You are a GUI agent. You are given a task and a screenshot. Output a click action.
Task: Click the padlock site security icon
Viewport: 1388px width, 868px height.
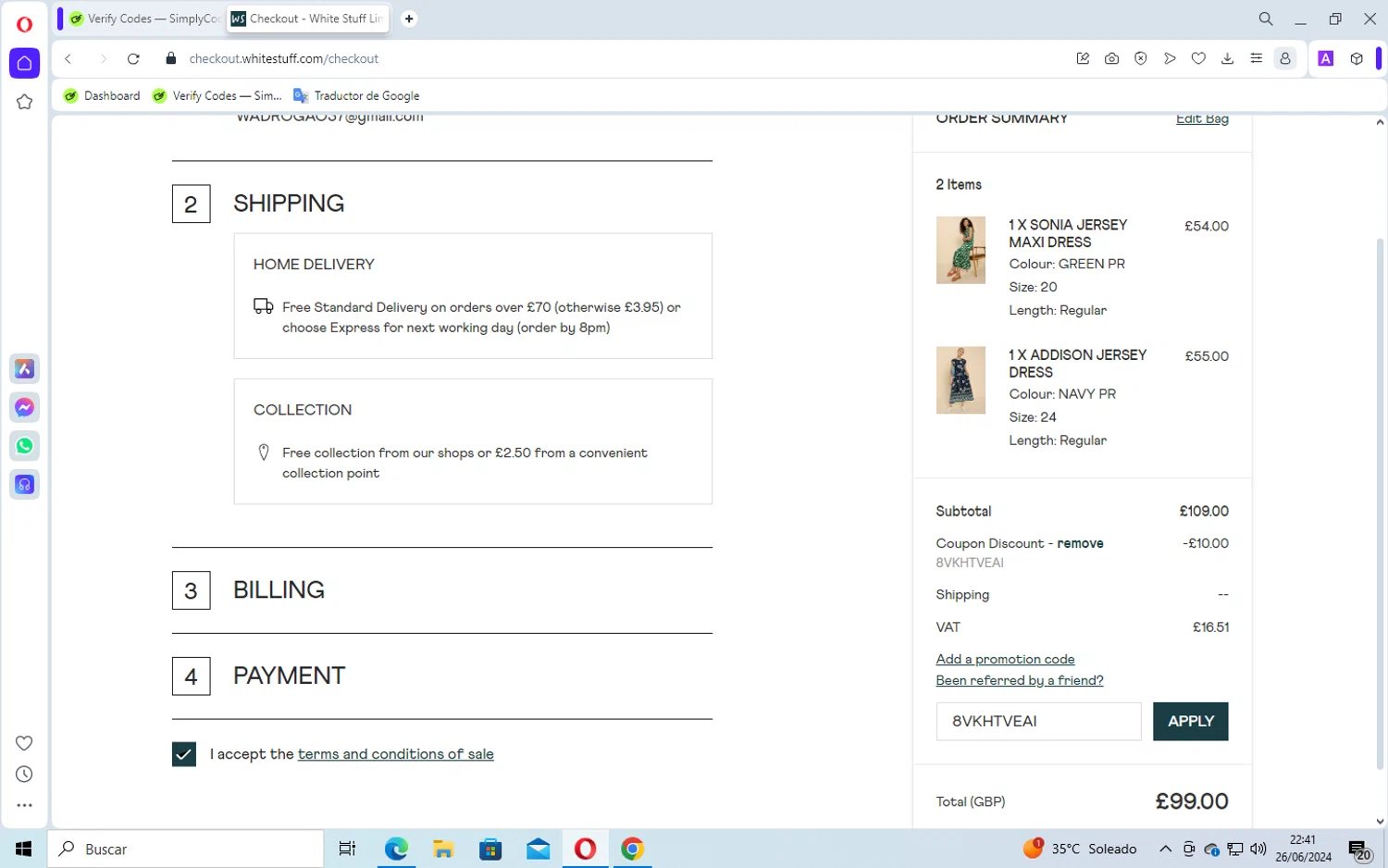click(x=170, y=58)
